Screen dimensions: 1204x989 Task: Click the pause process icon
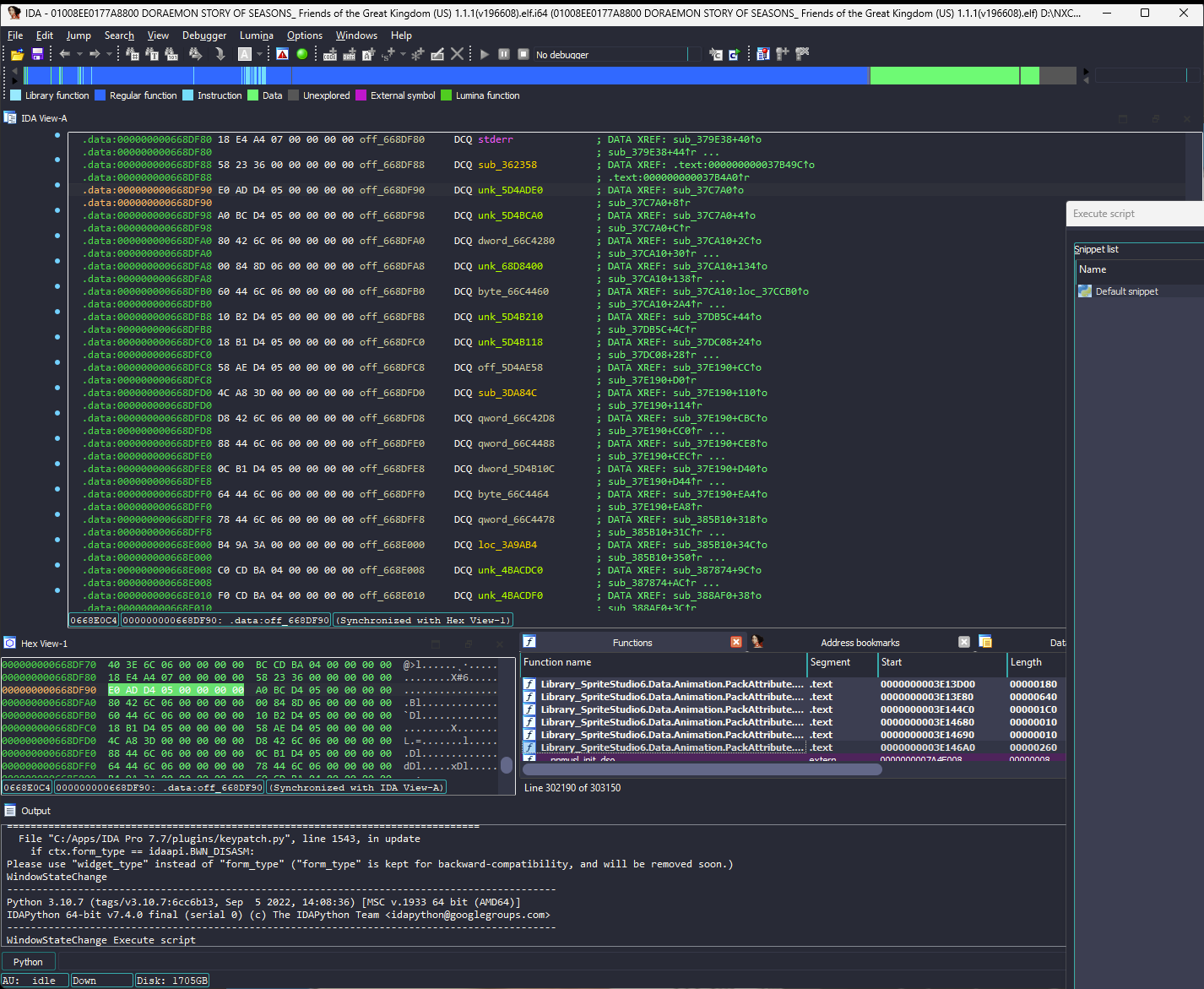[x=504, y=54]
